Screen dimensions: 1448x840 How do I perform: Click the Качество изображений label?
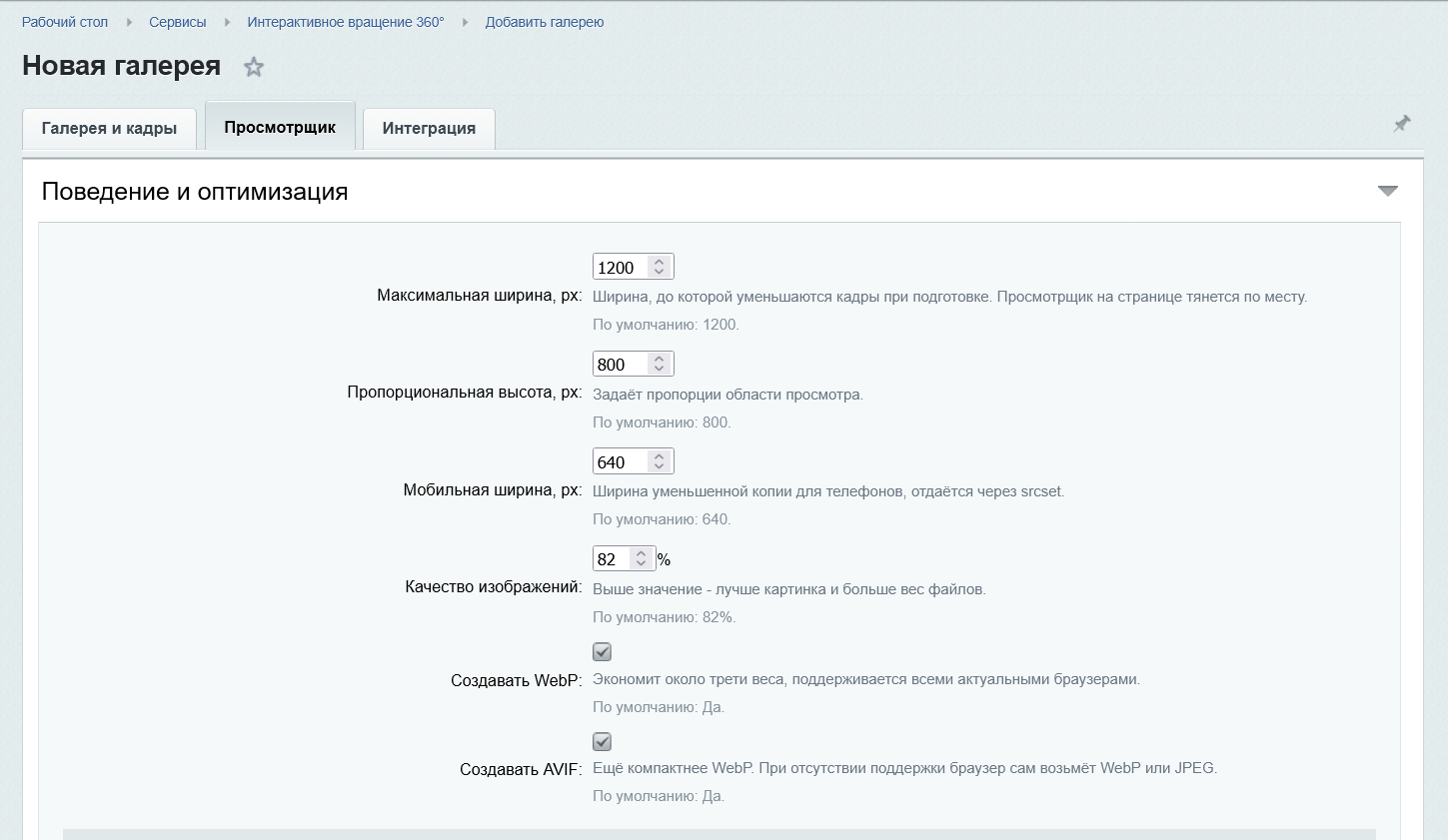pos(494,587)
